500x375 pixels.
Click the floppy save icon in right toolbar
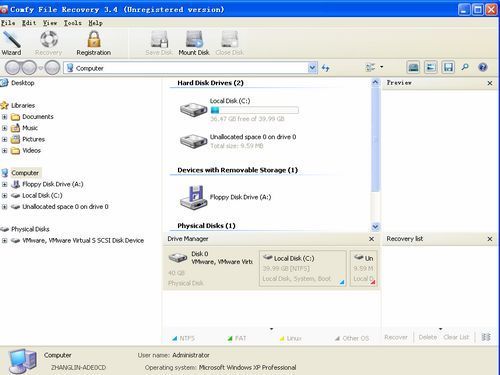448,67
